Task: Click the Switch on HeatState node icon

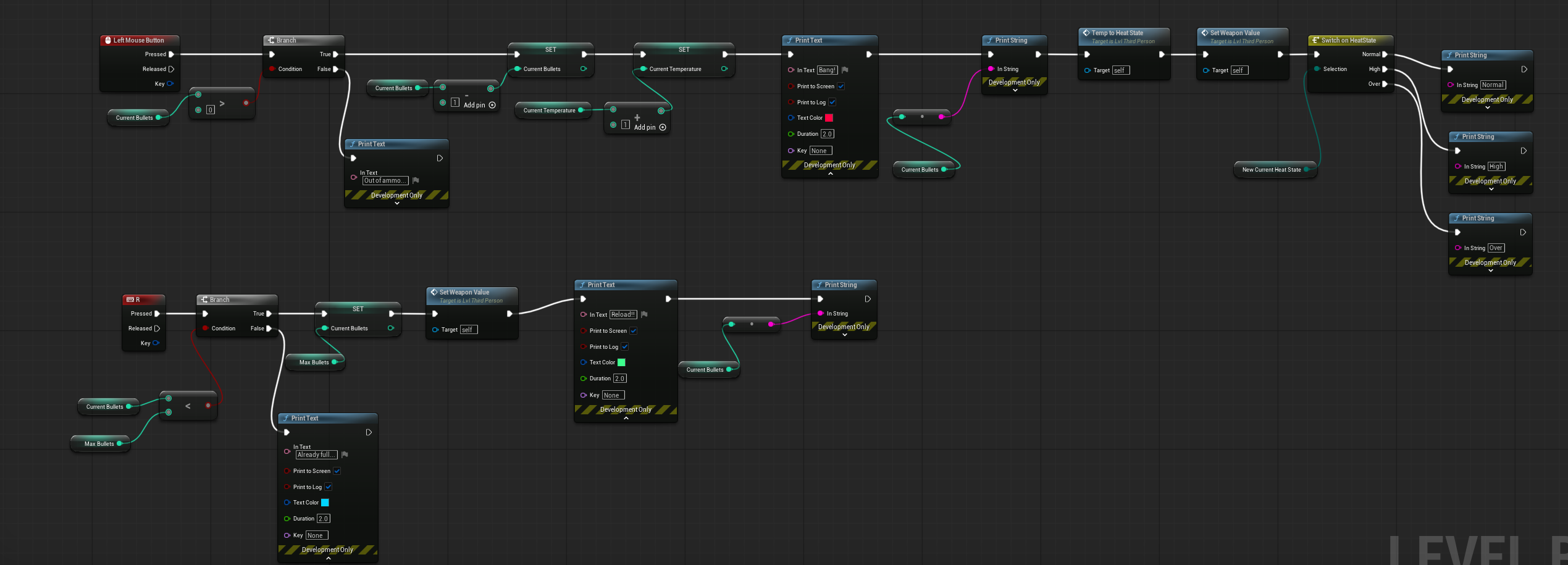Action: (x=1316, y=41)
